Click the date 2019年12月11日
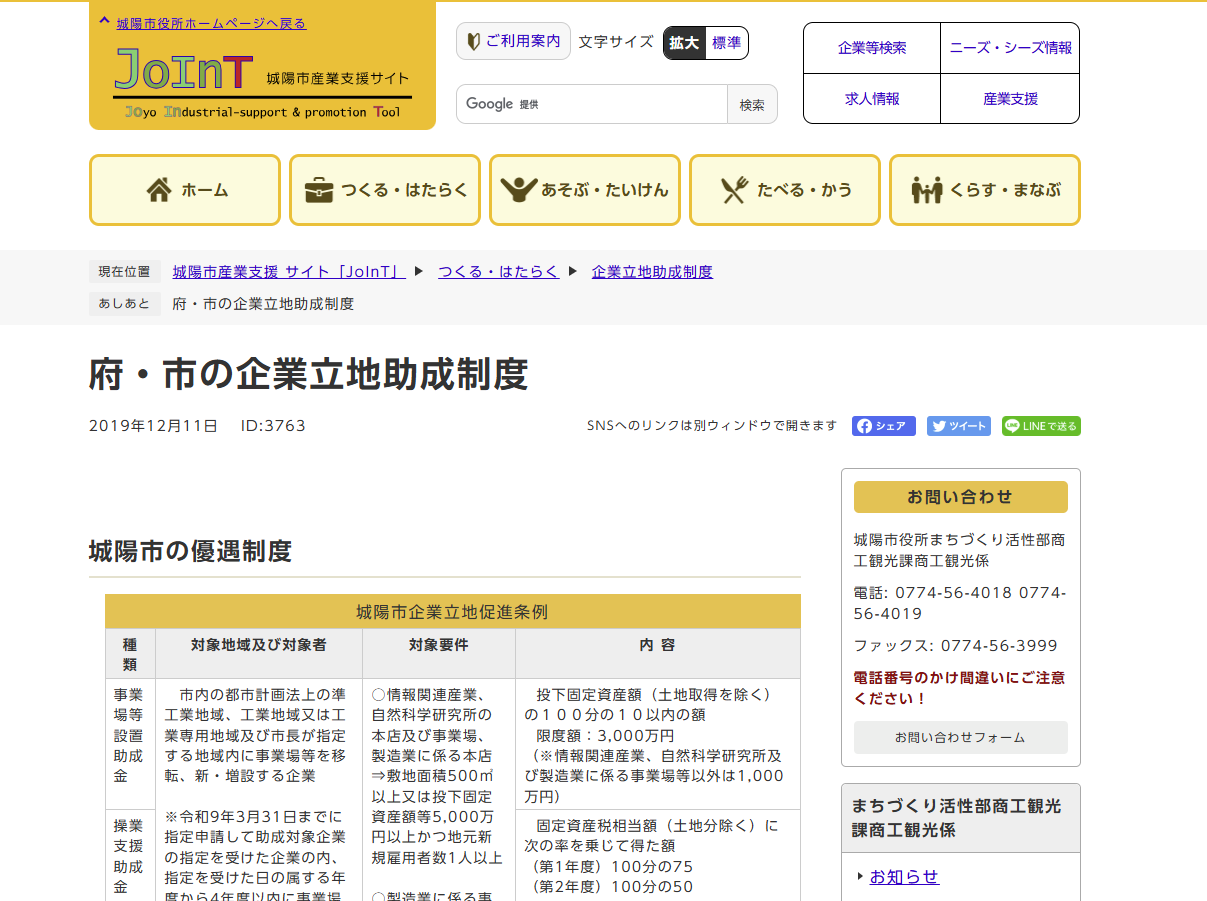The height and width of the screenshot is (901, 1207). [x=153, y=426]
